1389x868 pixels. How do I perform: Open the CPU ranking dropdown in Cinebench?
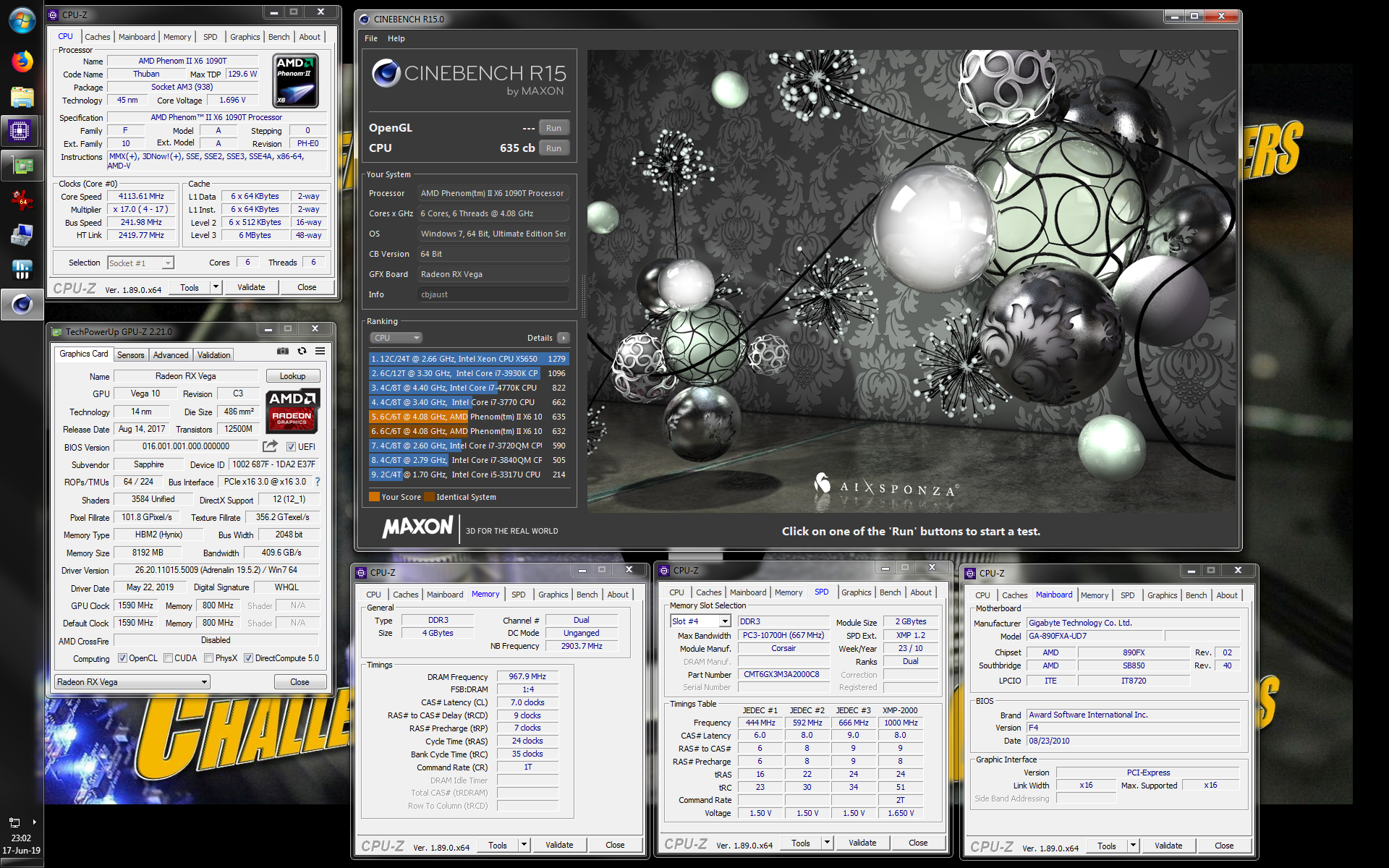tap(396, 338)
